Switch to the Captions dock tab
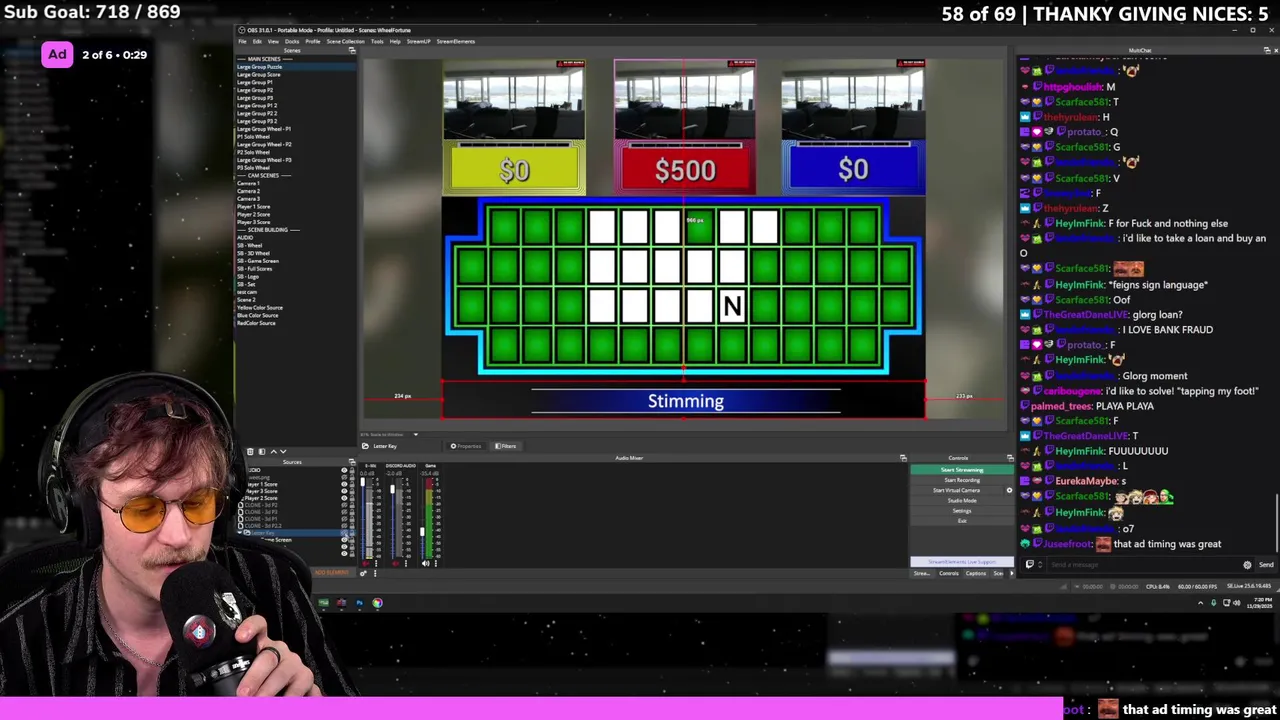The width and height of the screenshot is (1280, 720). point(976,573)
